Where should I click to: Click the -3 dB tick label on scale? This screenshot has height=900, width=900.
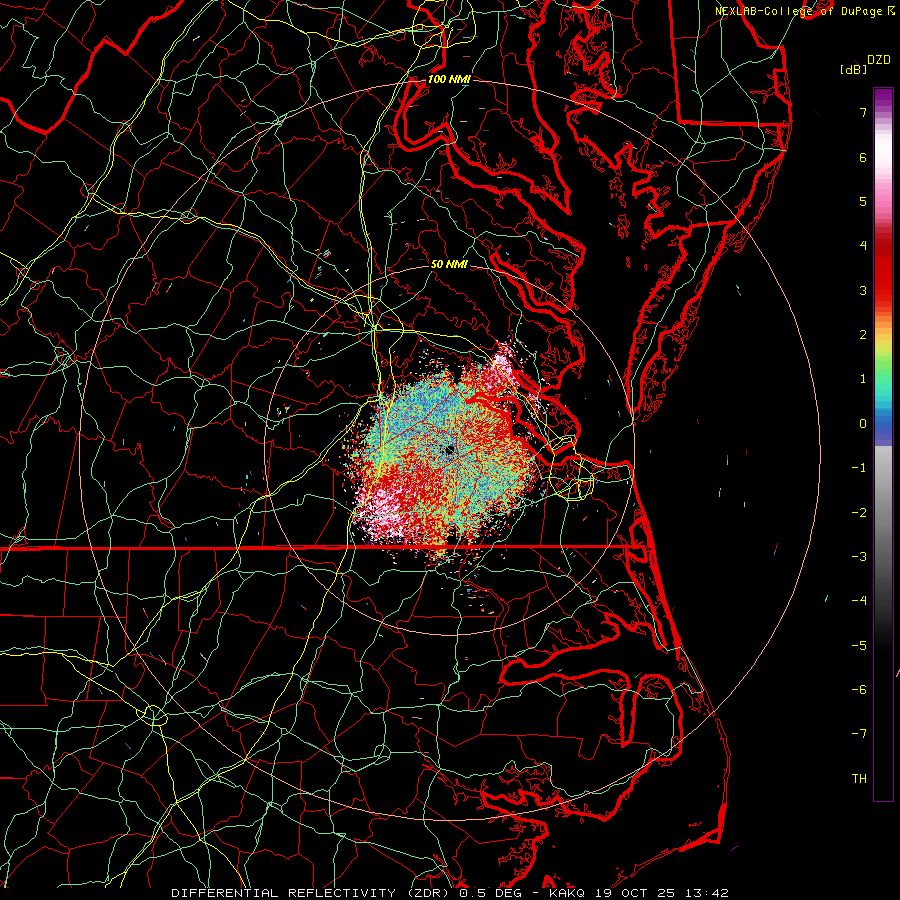(859, 557)
